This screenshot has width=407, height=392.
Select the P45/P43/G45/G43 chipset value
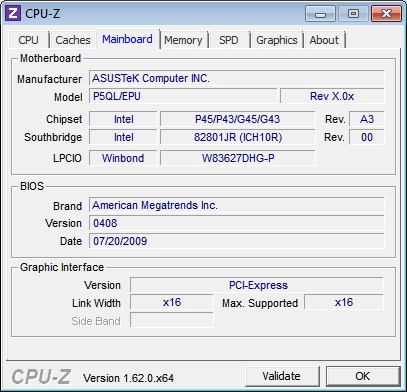pyautogui.click(x=237, y=119)
